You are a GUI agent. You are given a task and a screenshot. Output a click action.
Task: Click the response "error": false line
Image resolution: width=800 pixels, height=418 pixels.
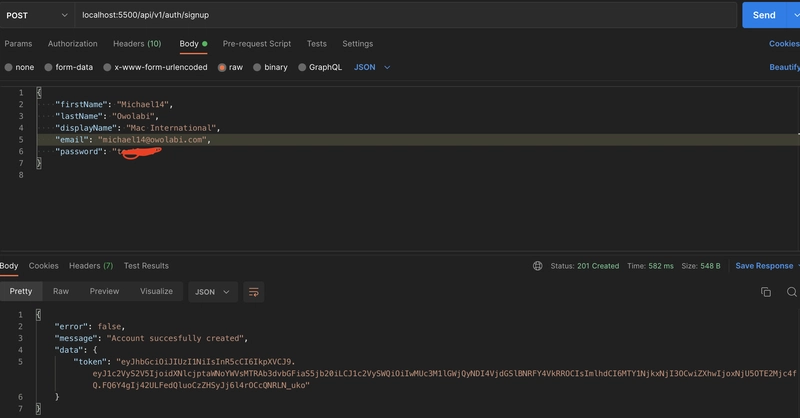coord(90,327)
